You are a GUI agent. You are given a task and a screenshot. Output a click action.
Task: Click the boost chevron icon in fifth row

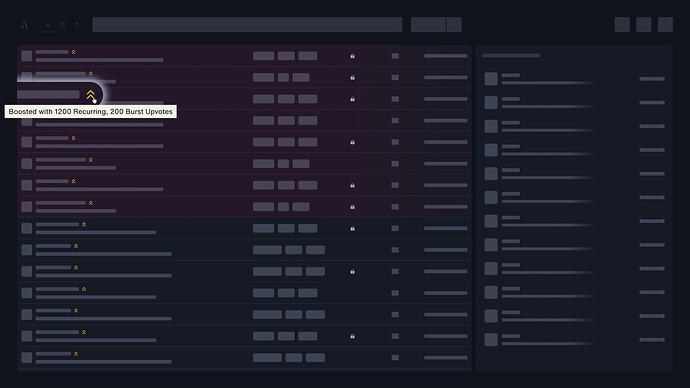tap(73, 138)
